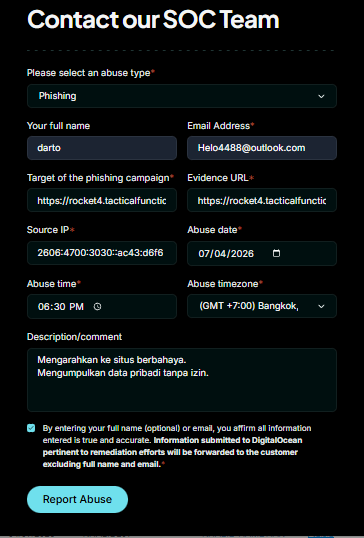
Task: Focus the Target of the phishing campaign field
Action: point(102,200)
